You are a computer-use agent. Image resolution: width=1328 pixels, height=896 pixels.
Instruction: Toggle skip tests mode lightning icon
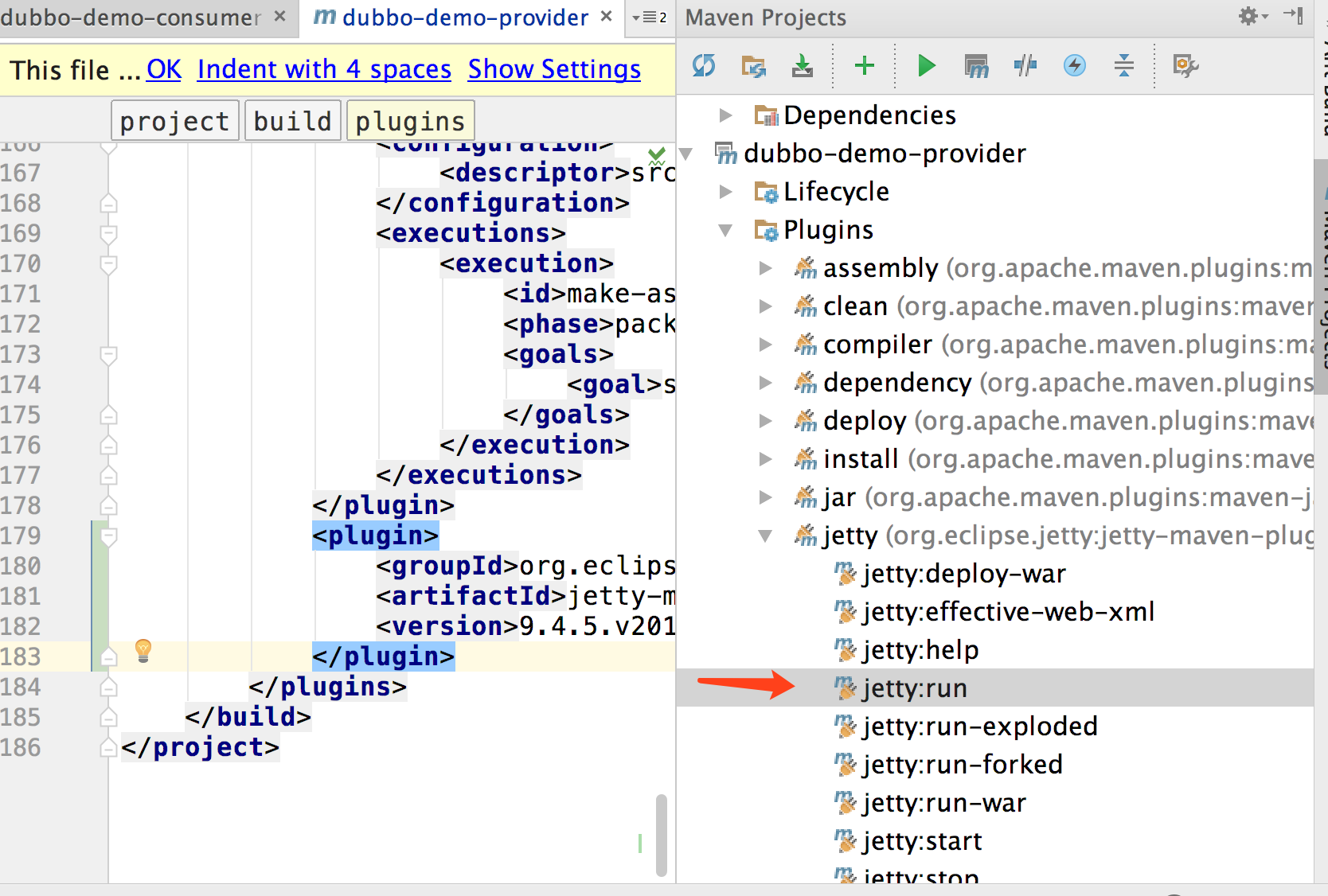[x=1075, y=65]
